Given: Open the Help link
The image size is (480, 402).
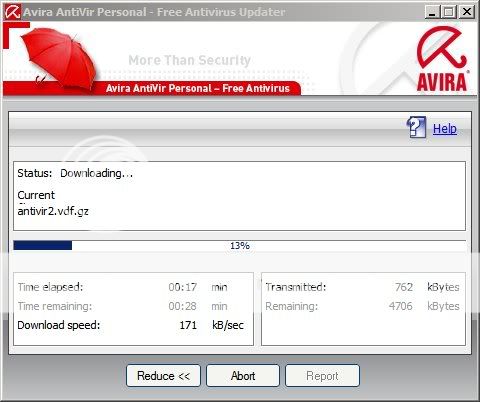Looking at the screenshot, I should (x=445, y=129).
